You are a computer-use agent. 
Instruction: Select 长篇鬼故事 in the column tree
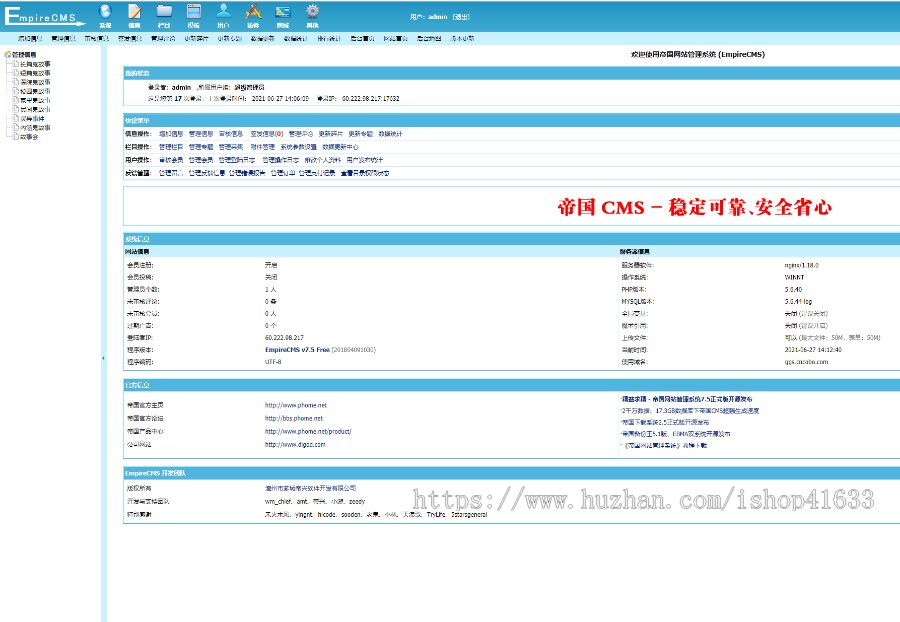coord(35,64)
